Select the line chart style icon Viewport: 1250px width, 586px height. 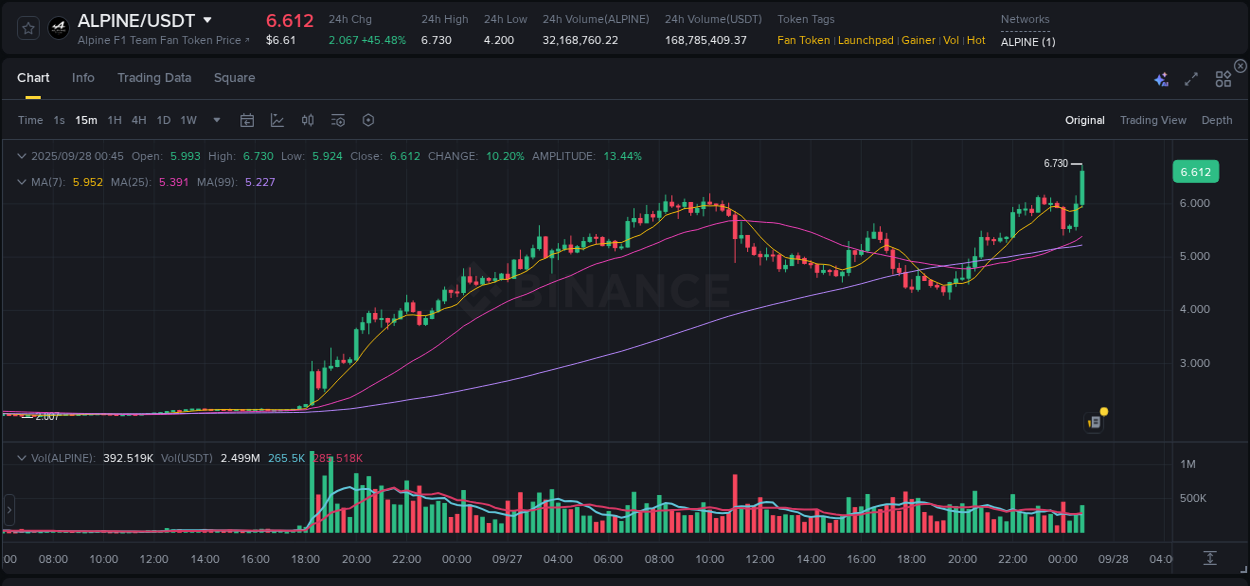coord(277,120)
